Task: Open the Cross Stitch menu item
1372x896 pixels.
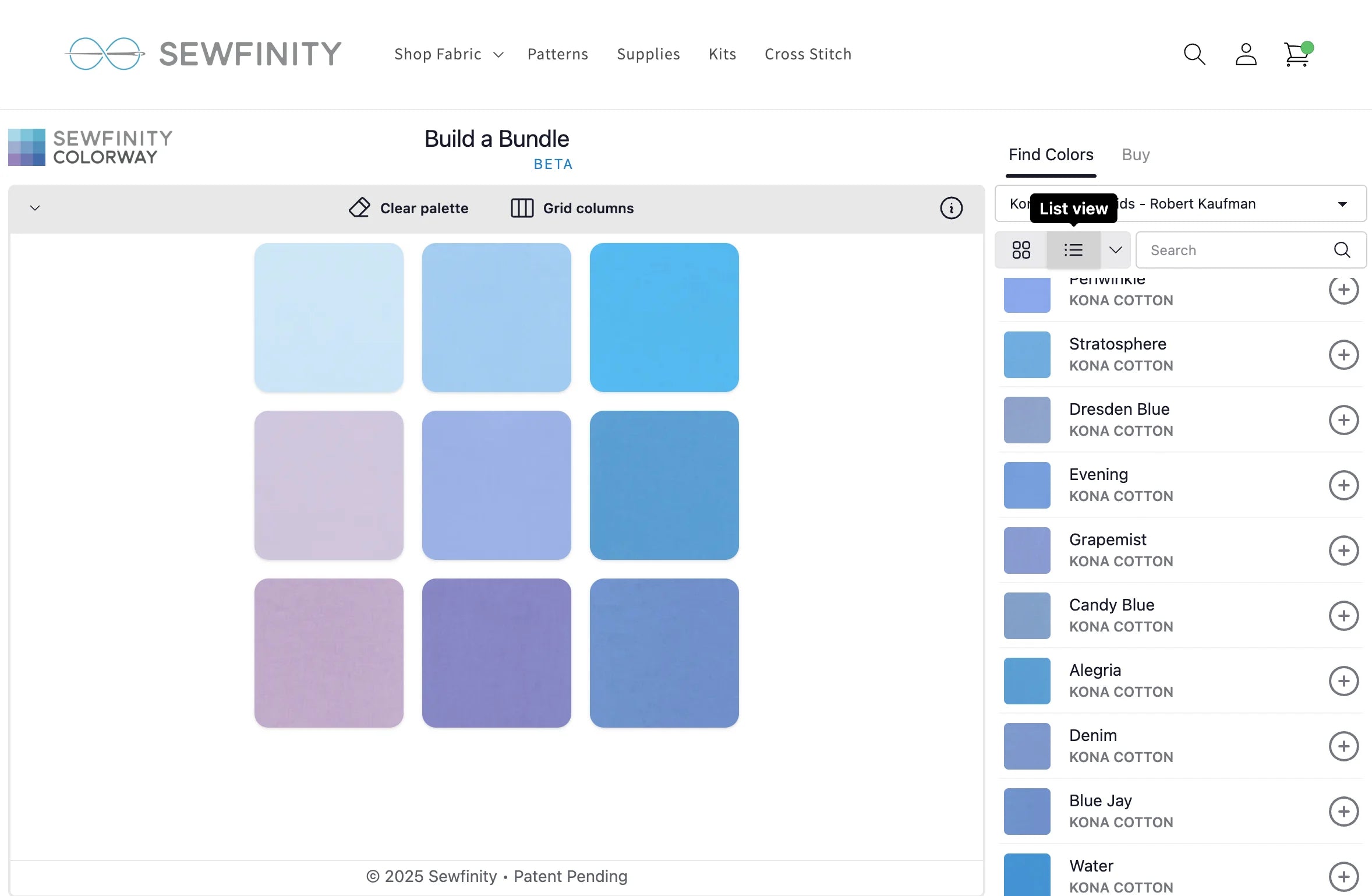Action: (808, 54)
